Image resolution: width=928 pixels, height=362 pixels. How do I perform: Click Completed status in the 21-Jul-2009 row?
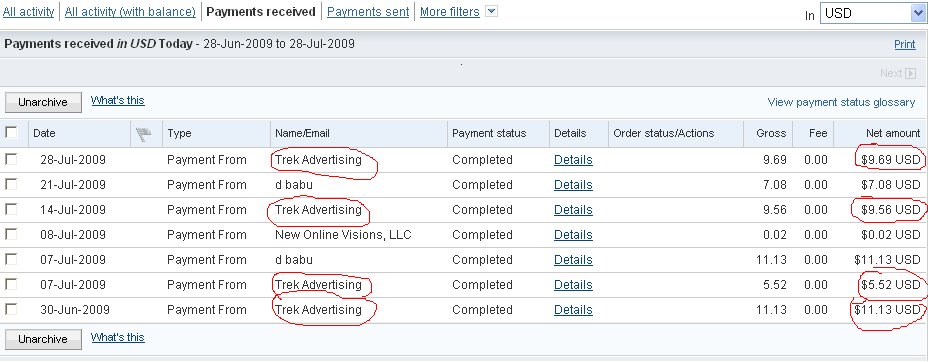pyautogui.click(x=482, y=185)
